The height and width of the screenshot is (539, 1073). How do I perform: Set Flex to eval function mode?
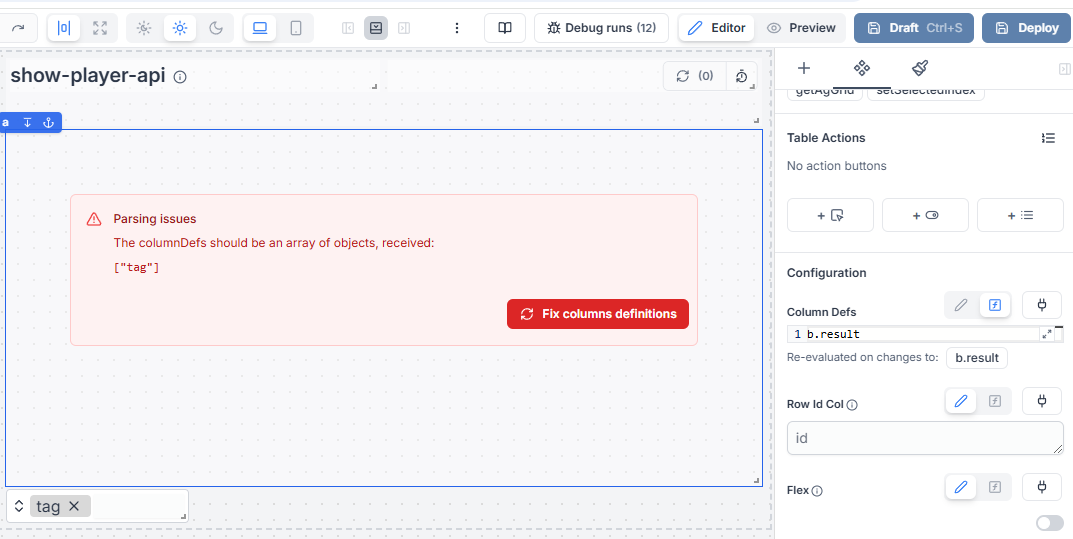click(995, 487)
